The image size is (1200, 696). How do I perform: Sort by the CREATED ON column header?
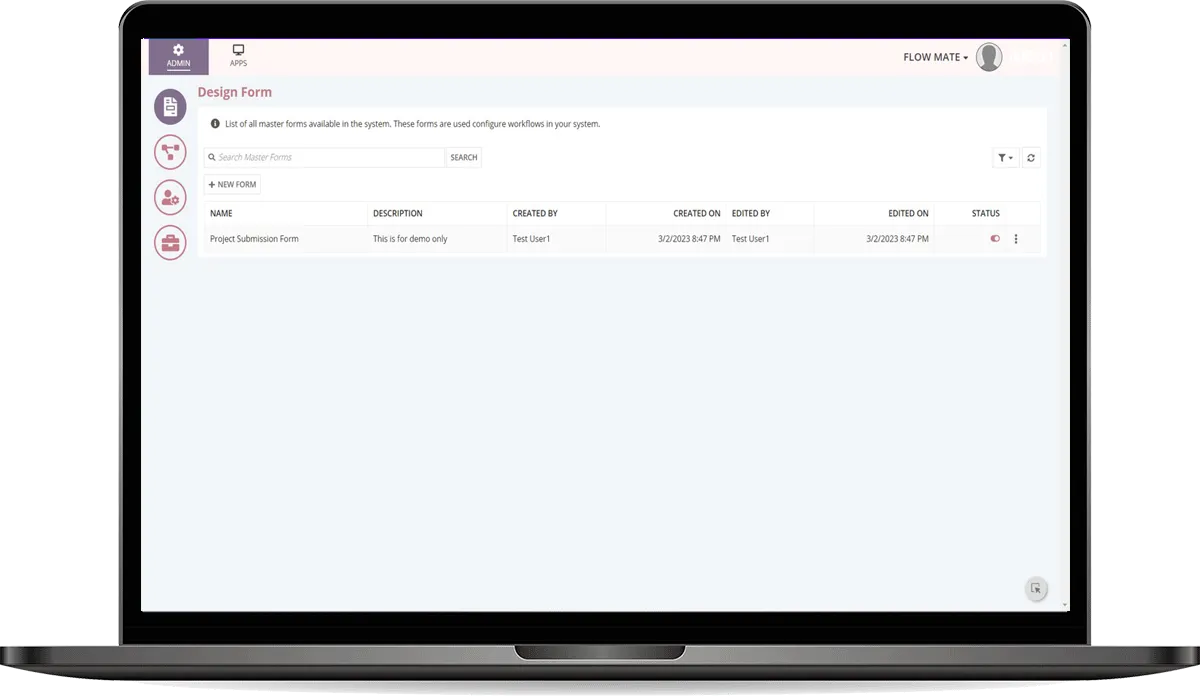tap(696, 213)
